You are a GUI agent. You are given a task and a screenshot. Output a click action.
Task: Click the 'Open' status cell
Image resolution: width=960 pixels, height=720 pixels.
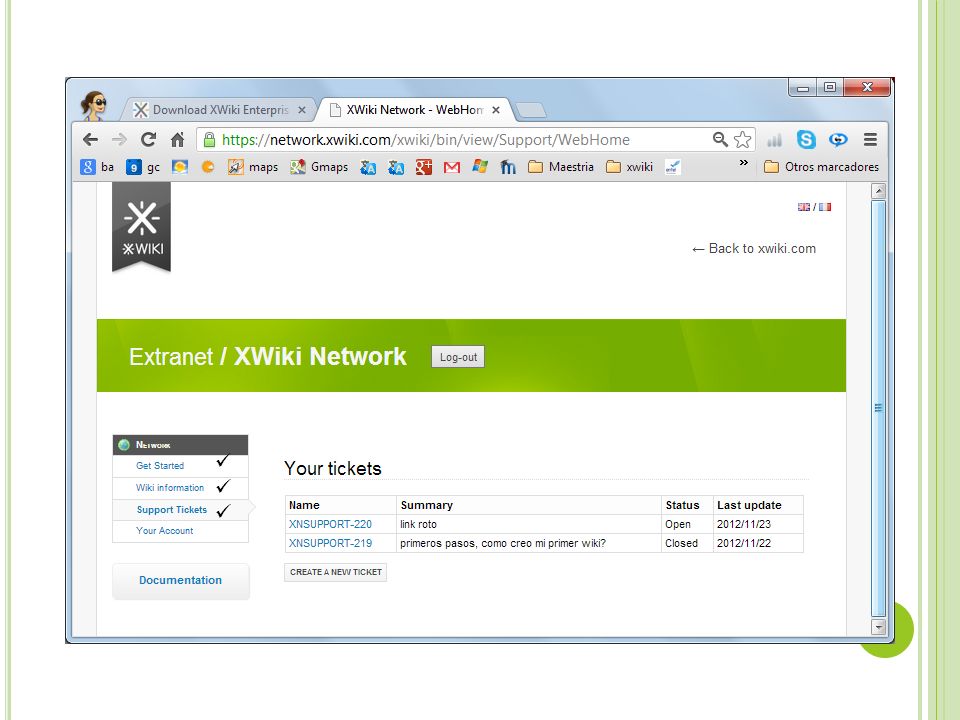pos(687,524)
